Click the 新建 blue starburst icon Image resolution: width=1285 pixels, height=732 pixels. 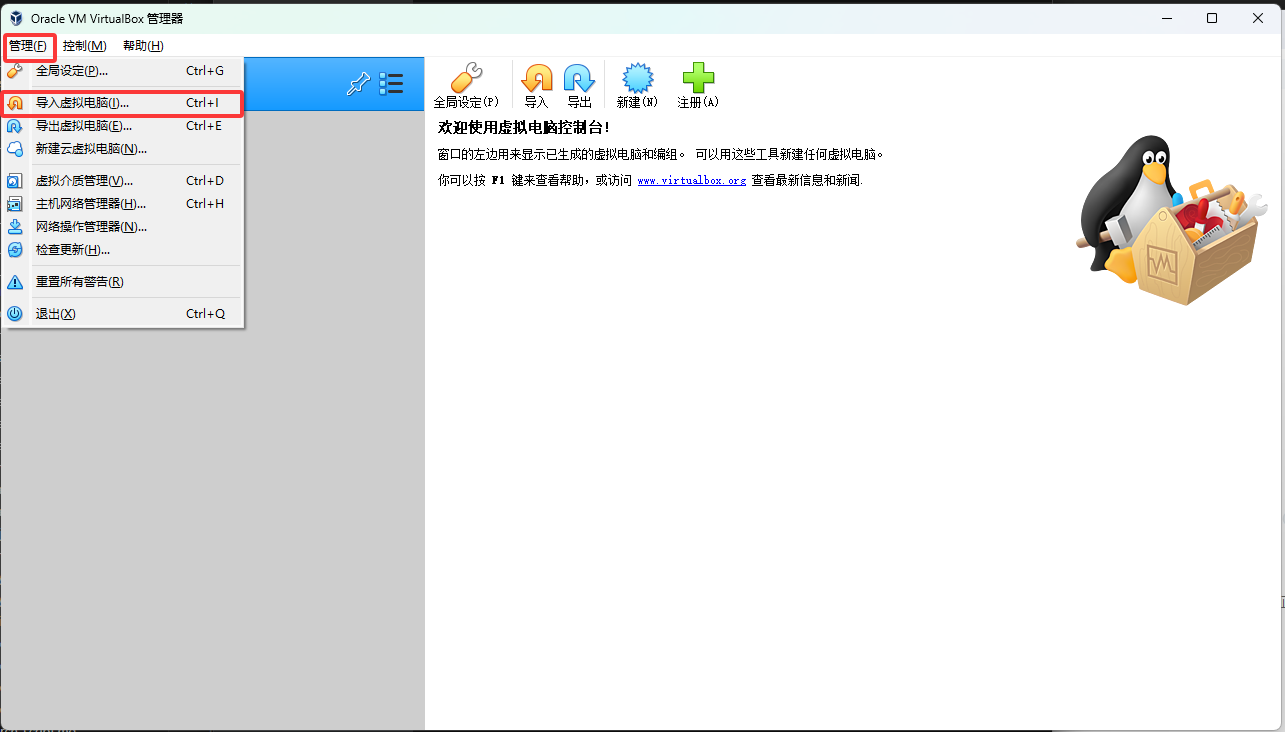pos(637,79)
